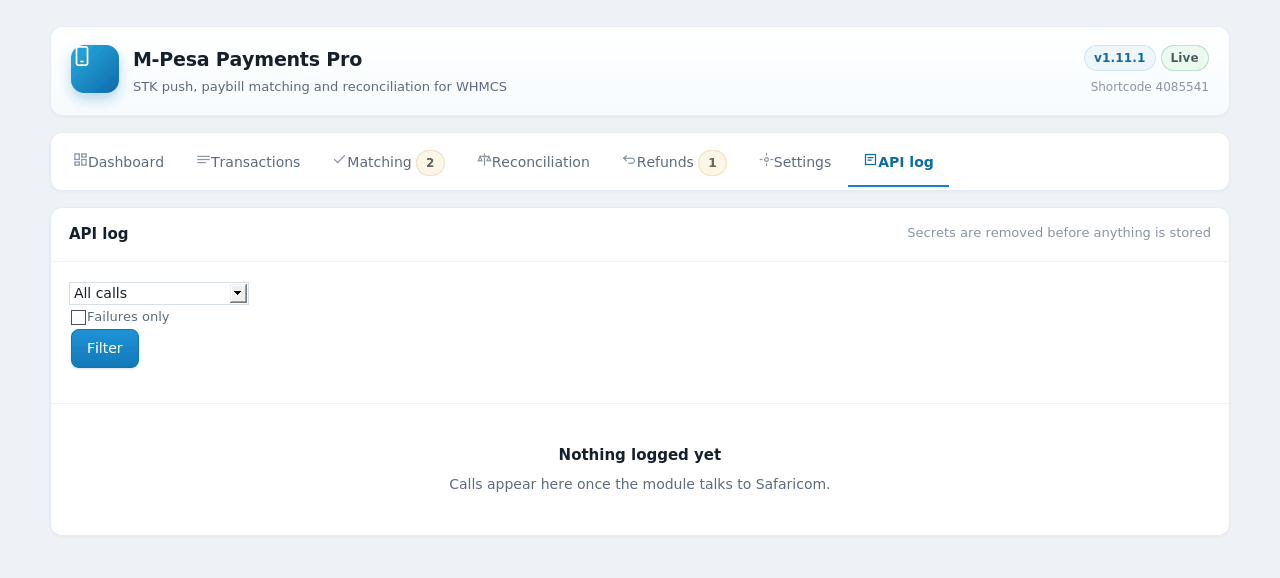Click the Transactions list icon
This screenshot has height=578, width=1280.
[203, 159]
